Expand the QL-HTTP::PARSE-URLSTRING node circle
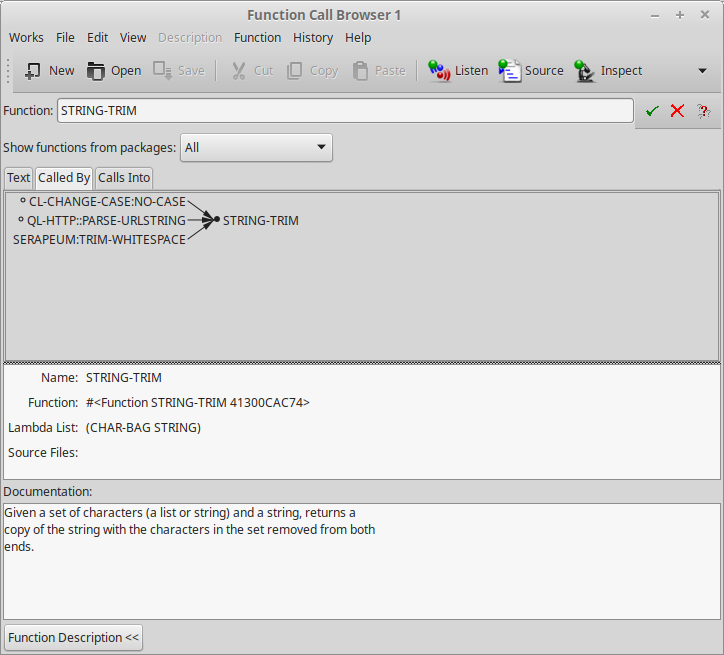 coord(21,220)
